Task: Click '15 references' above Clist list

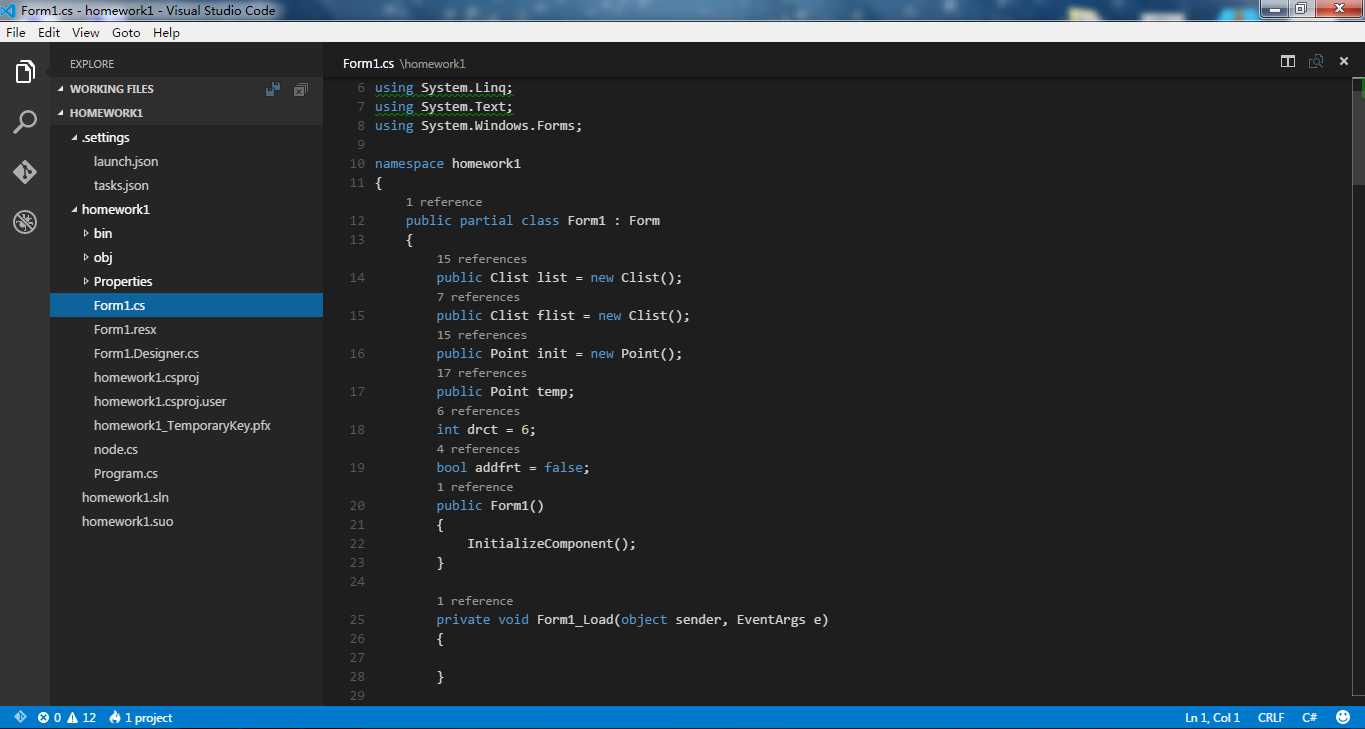Action: point(481,259)
